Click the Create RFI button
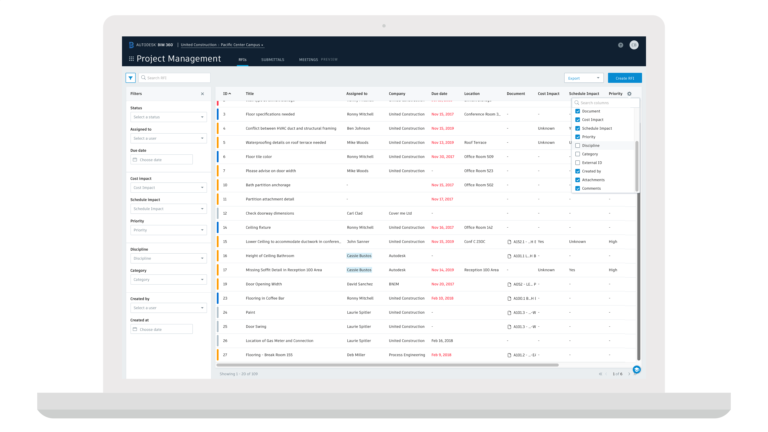The height and width of the screenshot is (432, 768). tap(624, 78)
